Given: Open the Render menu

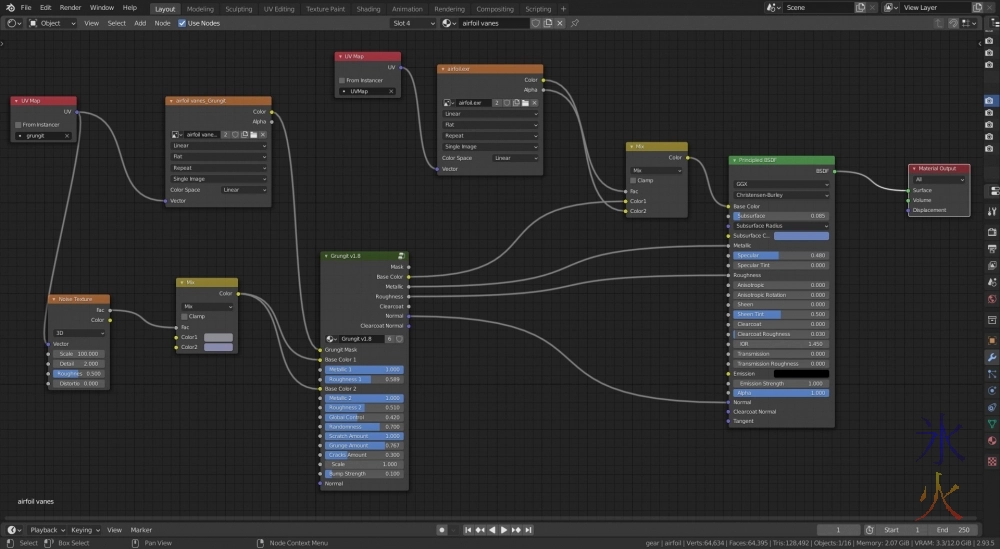Looking at the screenshot, I should point(70,8).
